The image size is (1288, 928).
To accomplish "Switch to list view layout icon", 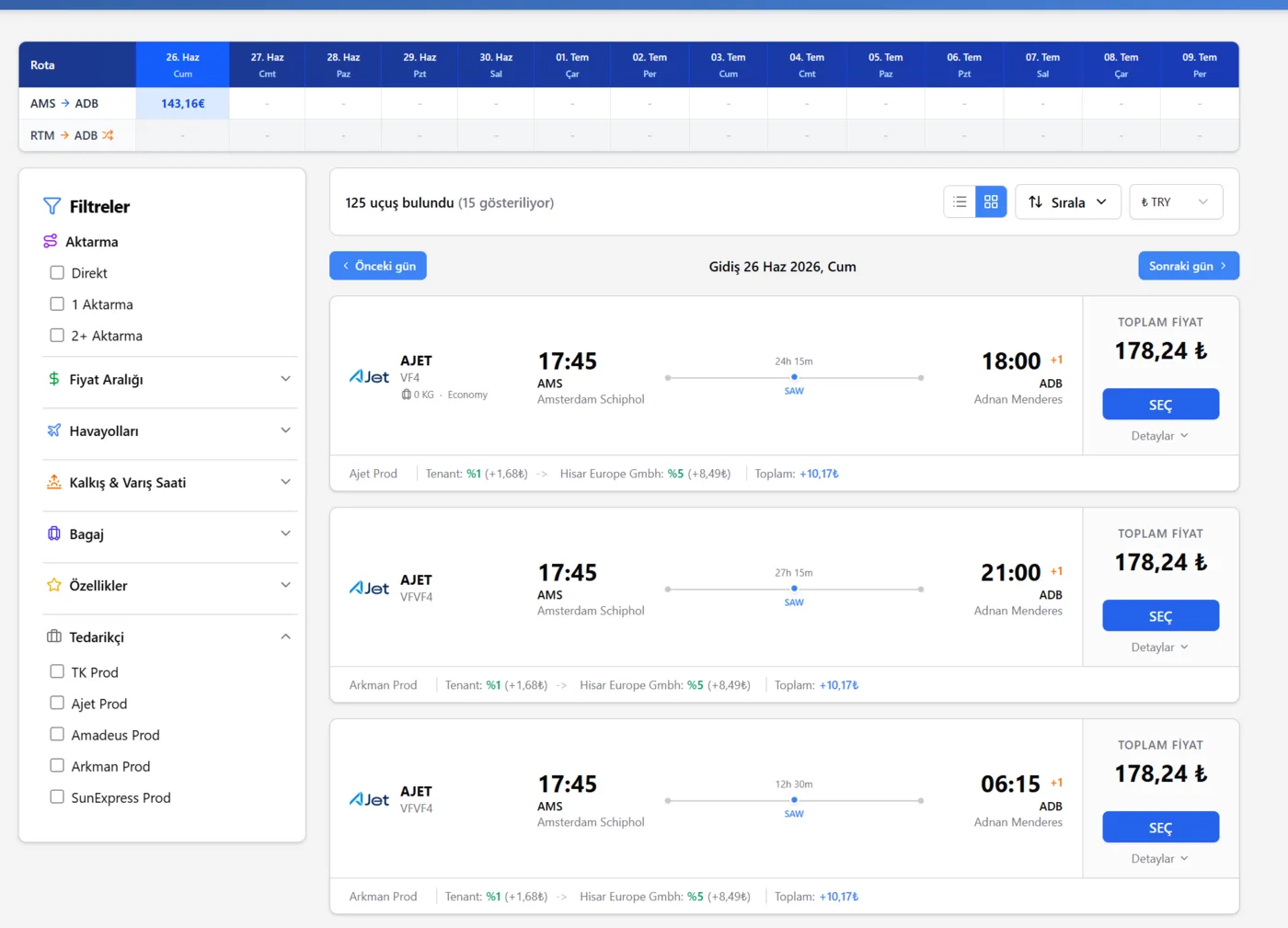I will tap(960, 202).
